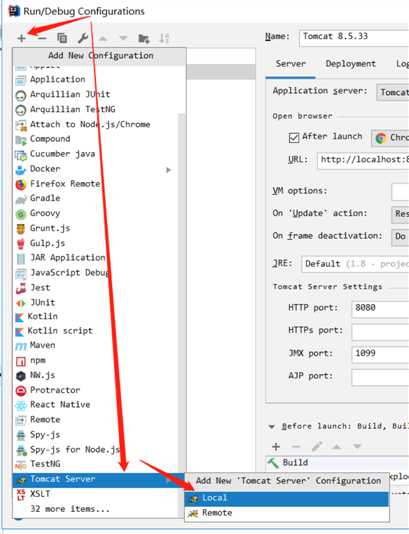Click the Name input field

pos(354,37)
